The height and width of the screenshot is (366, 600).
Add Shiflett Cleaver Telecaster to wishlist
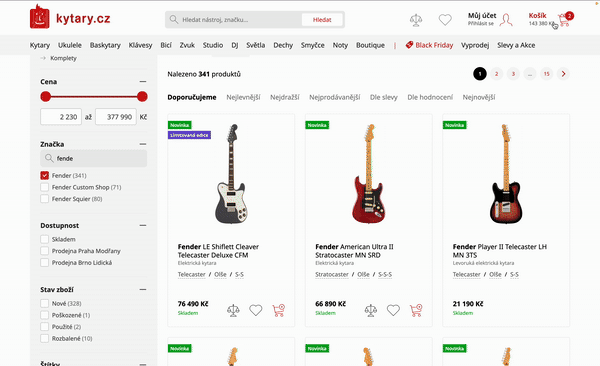[x=256, y=310]
